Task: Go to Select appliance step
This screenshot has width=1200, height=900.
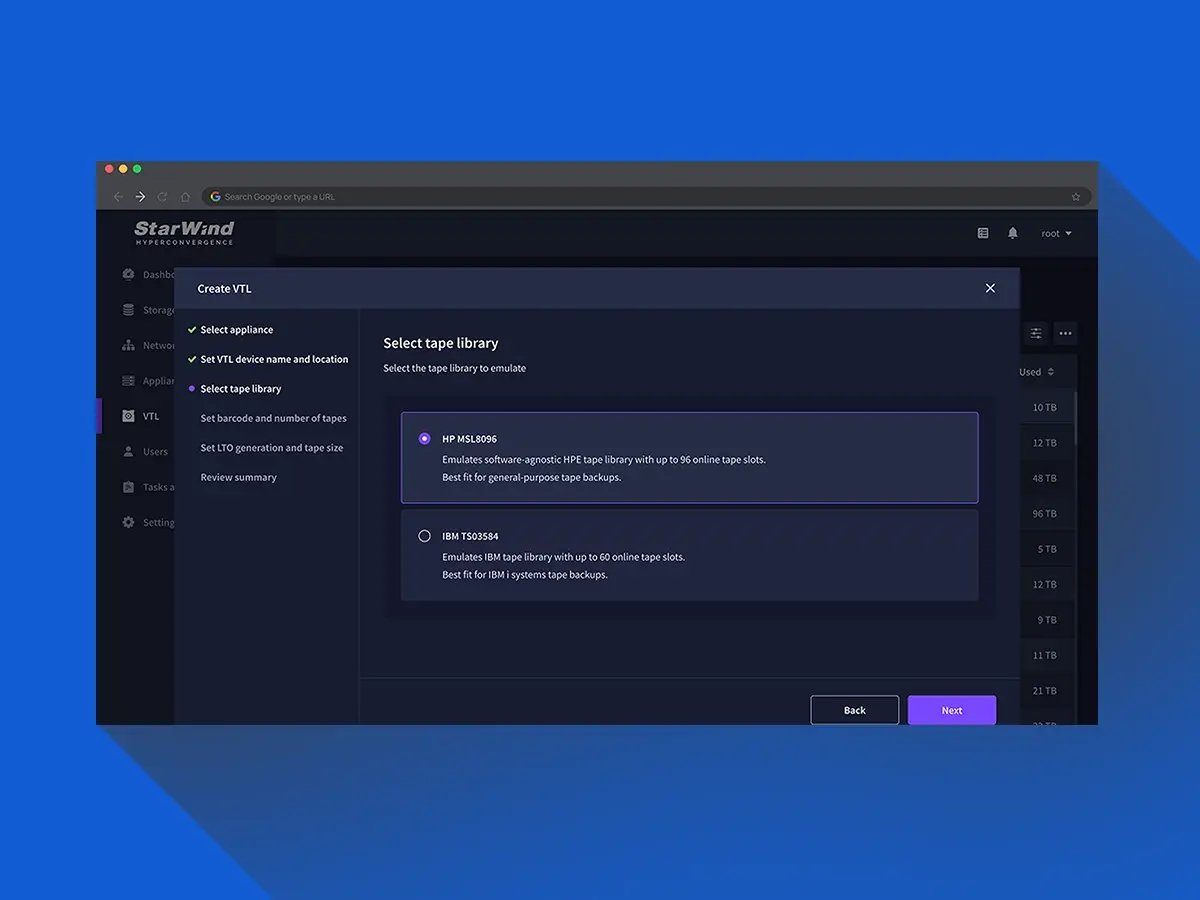Action: pos(236,330)
